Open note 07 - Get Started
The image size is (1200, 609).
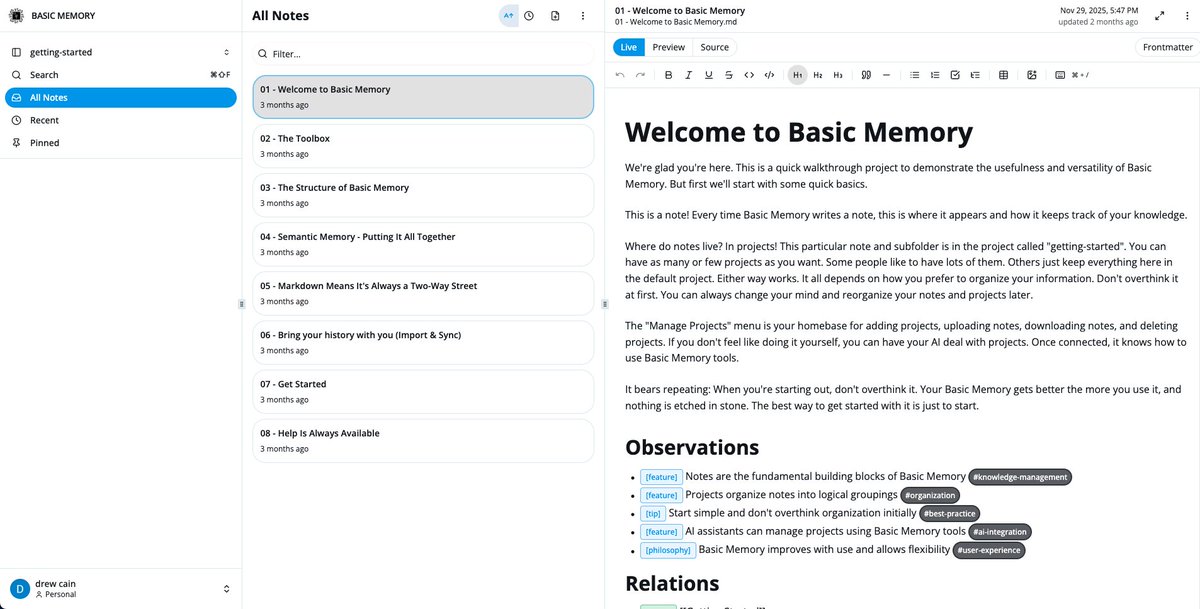pos(423,391)
